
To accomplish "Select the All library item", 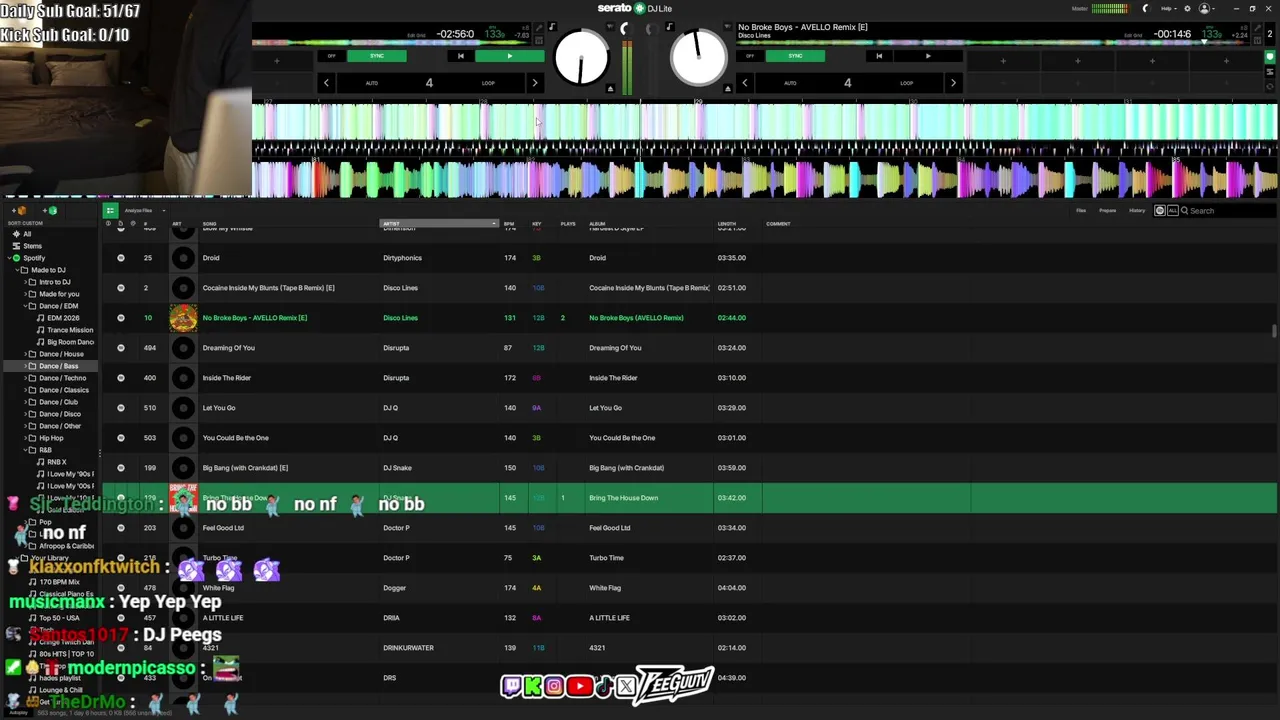I will click(27, 234).
